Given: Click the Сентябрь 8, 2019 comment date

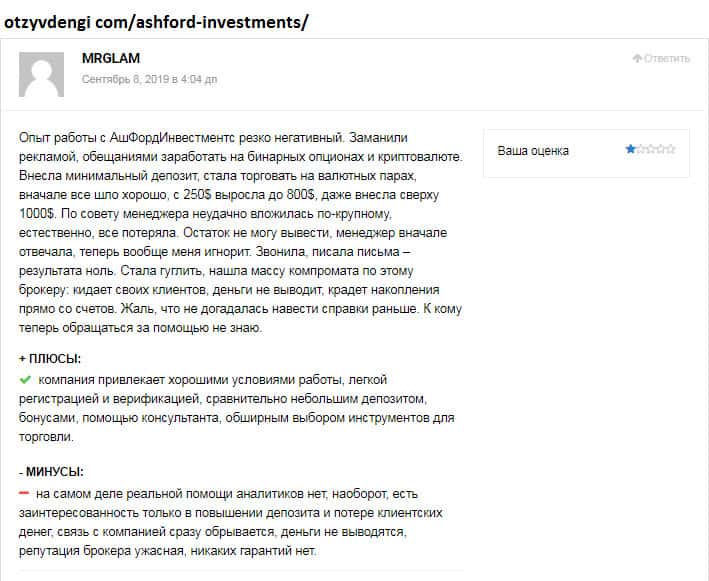Looking at the screenshot, I should [149, 78].
